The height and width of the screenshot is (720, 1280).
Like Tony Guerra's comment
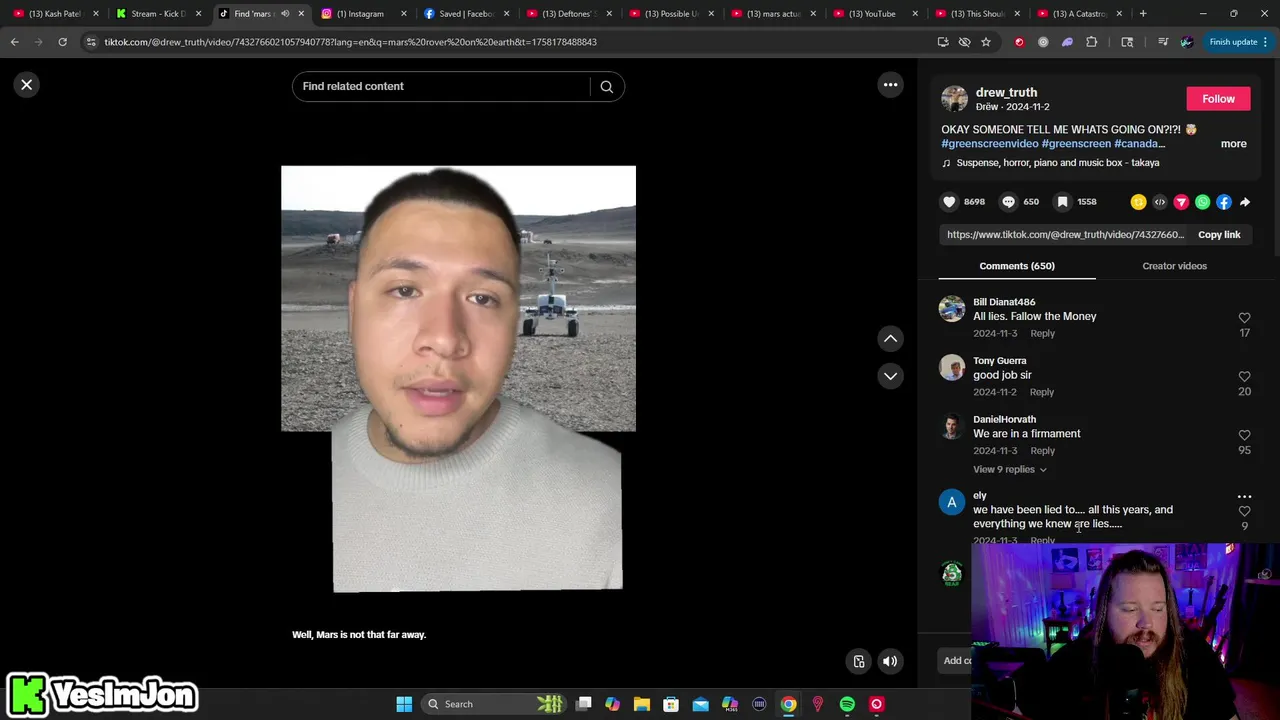pyautogui.click(x=1244, y=377)
